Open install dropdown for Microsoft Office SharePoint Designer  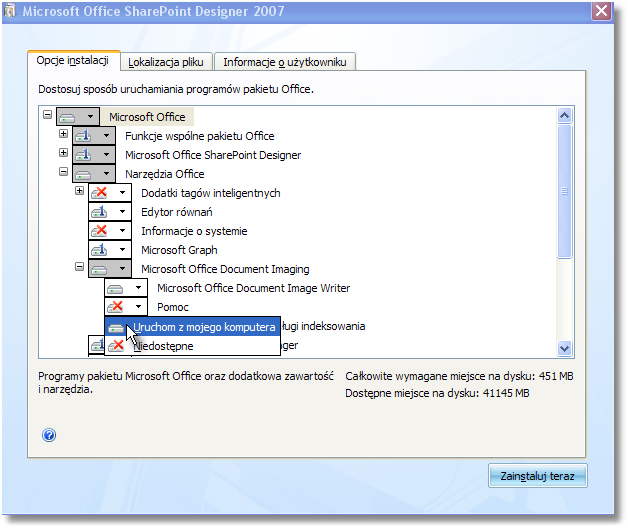coord(107,155)
